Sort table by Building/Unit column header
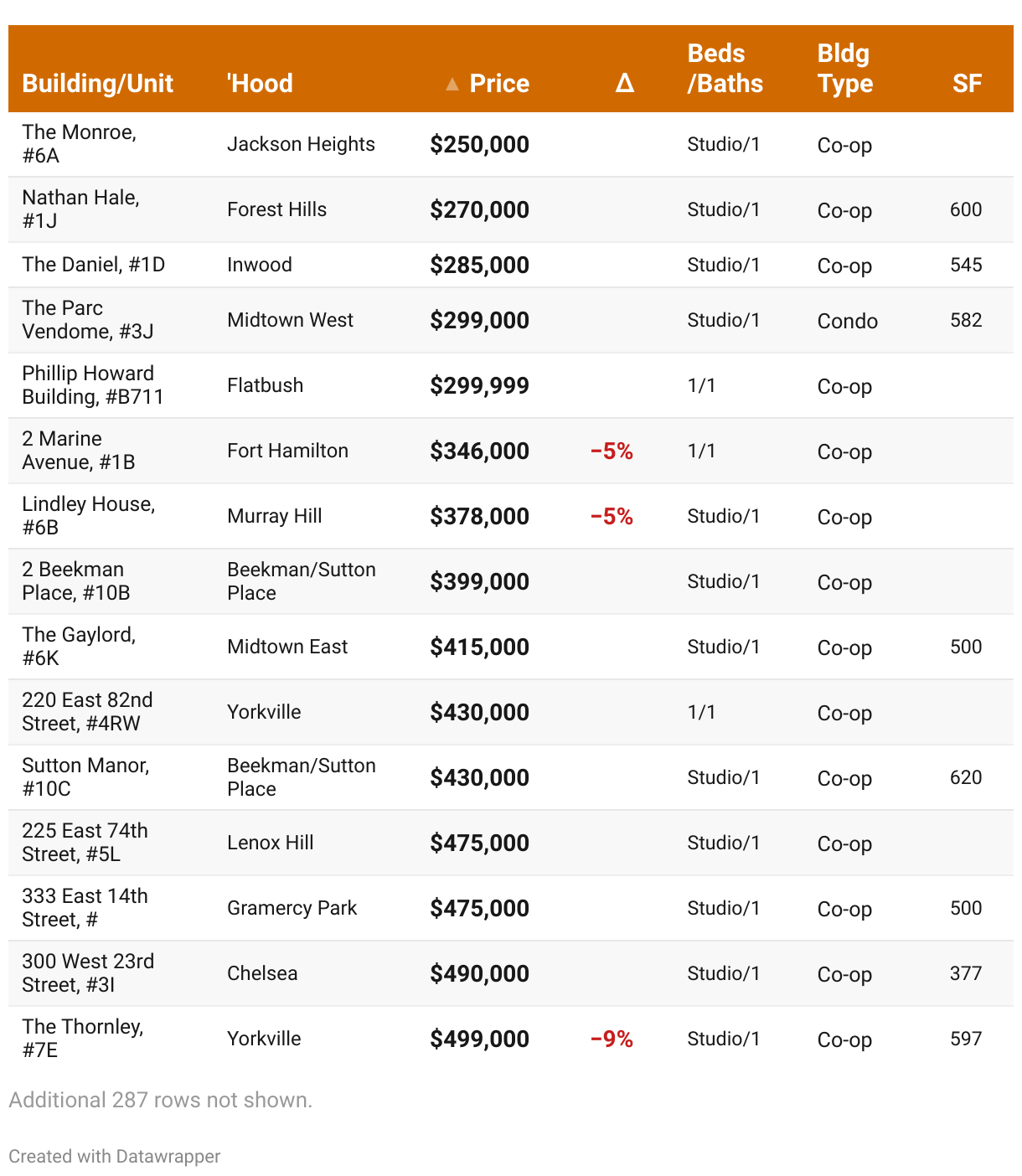Viewport: 1022px width, 1176px height. (98, 84)
